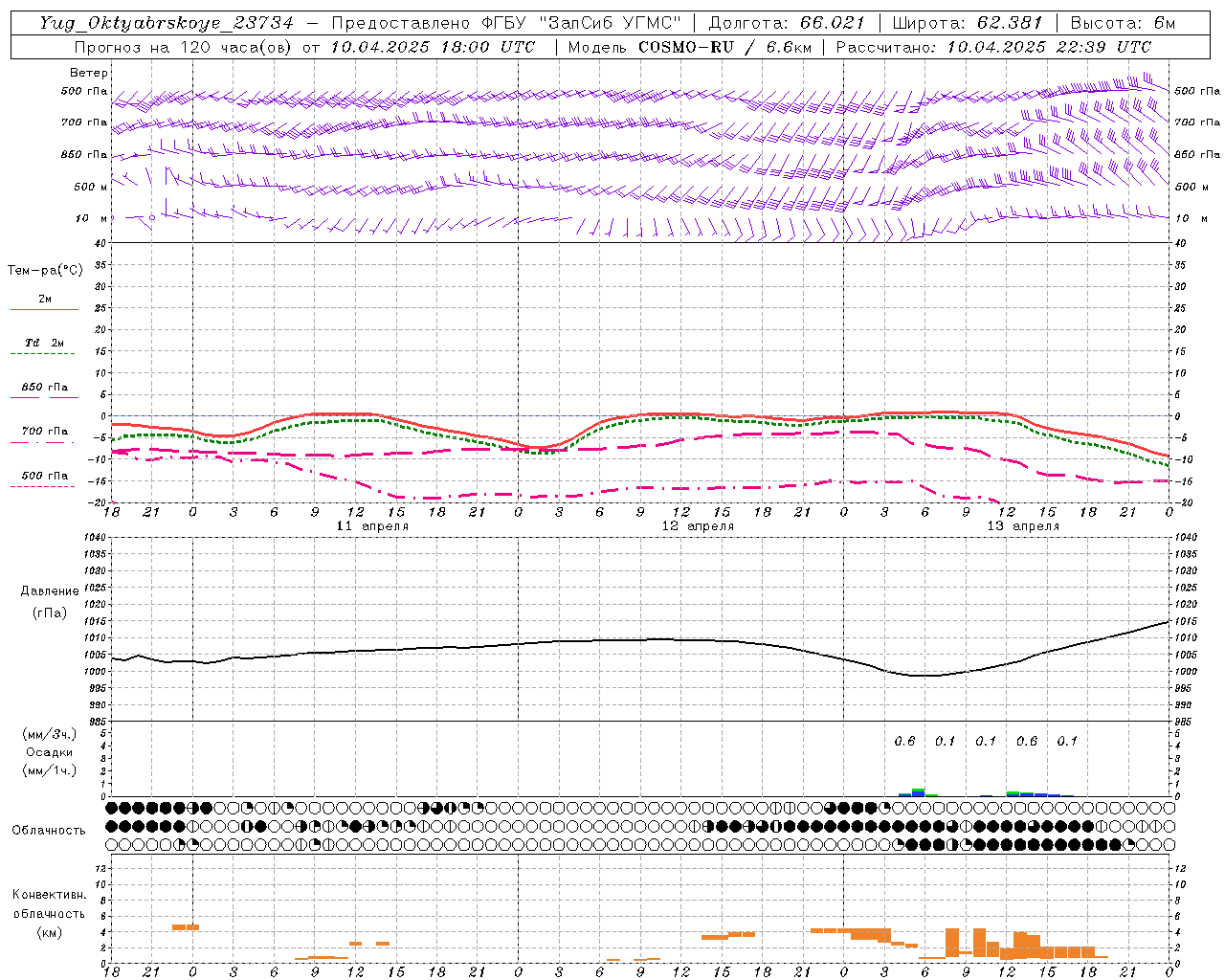
Task: Click the station title Yug_Oktyabrskoye_23734
Action: coord(167,23)
